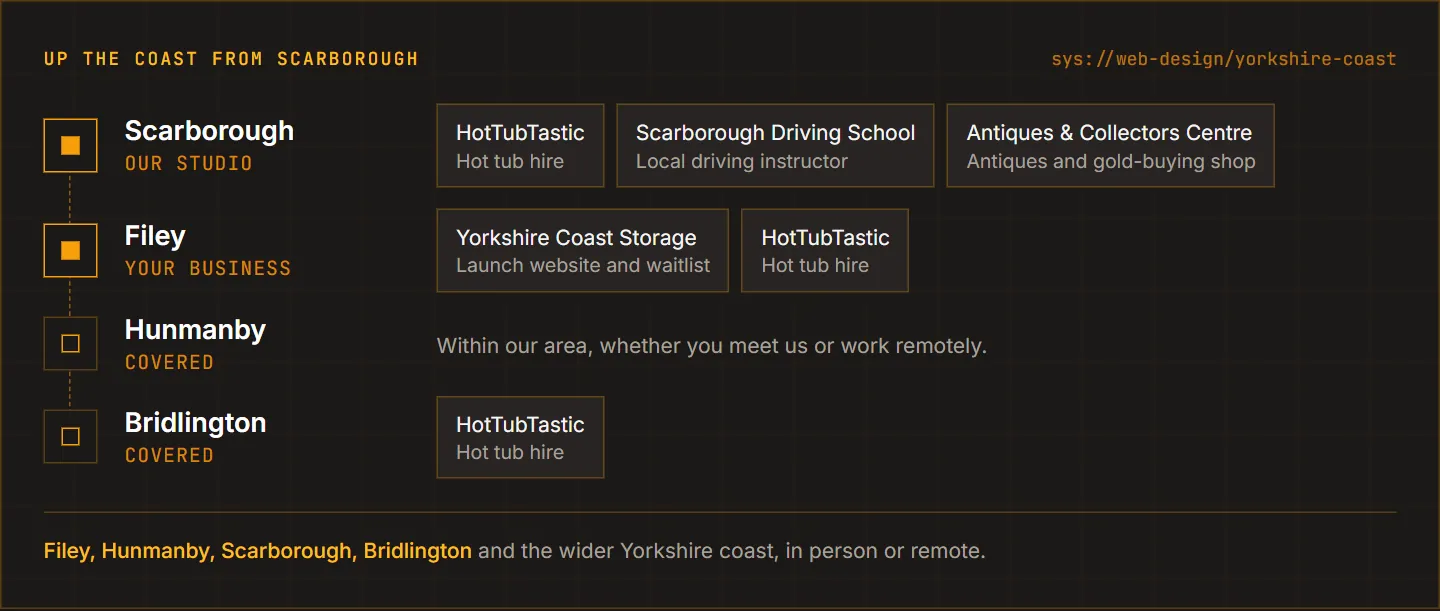Click the Hunmanby town heading

pos(195,330)
